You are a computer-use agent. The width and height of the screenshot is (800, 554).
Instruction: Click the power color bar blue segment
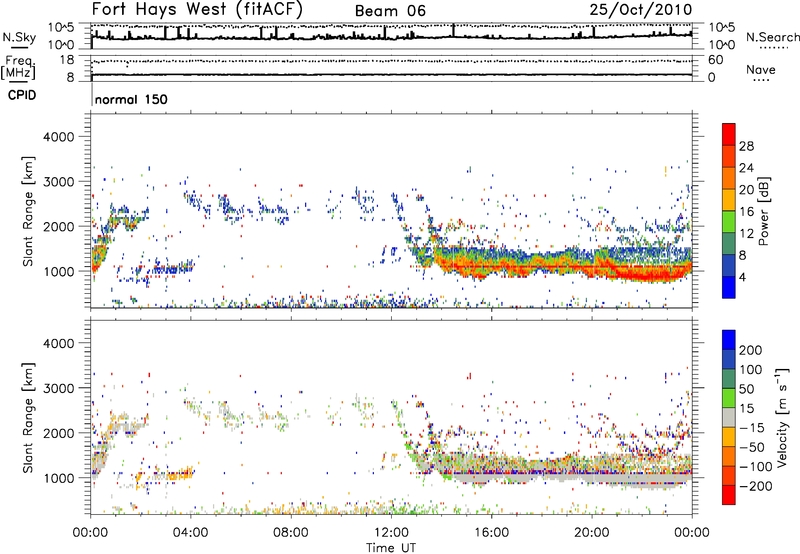coord(729,287)
